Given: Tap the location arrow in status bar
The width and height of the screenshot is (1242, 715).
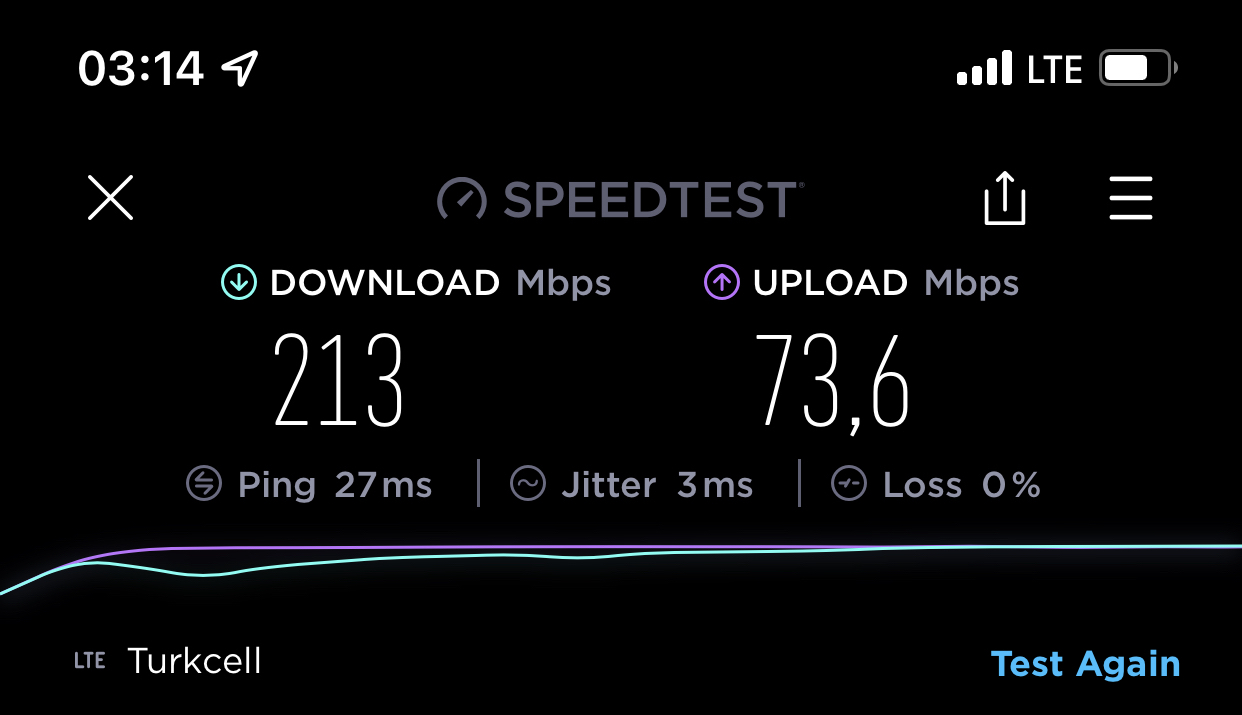Looking at the screenshot, I should [240, 69].
